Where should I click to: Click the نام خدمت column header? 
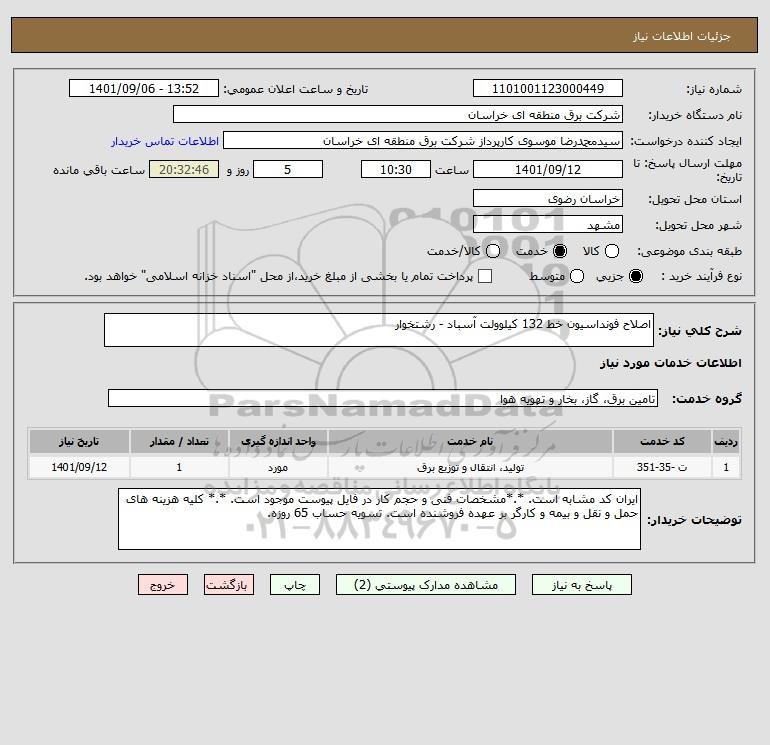[470, 441]
